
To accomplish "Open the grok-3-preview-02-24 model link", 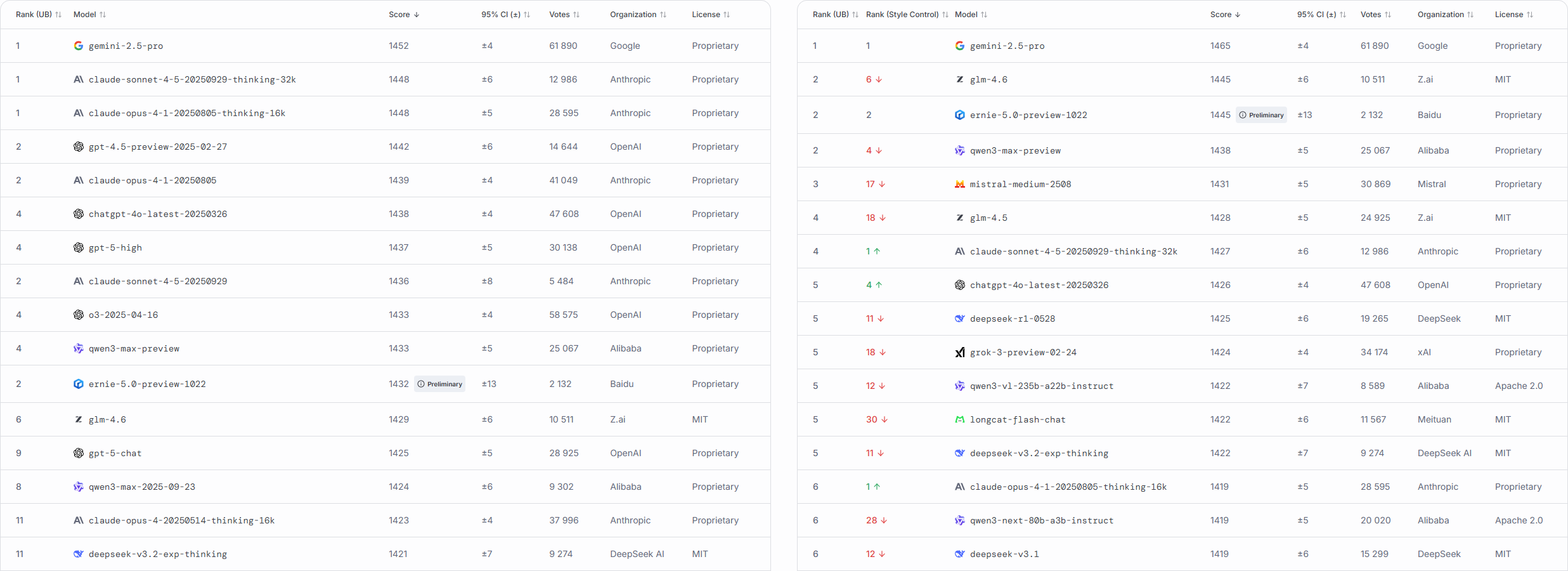I will coord(1023,352).
